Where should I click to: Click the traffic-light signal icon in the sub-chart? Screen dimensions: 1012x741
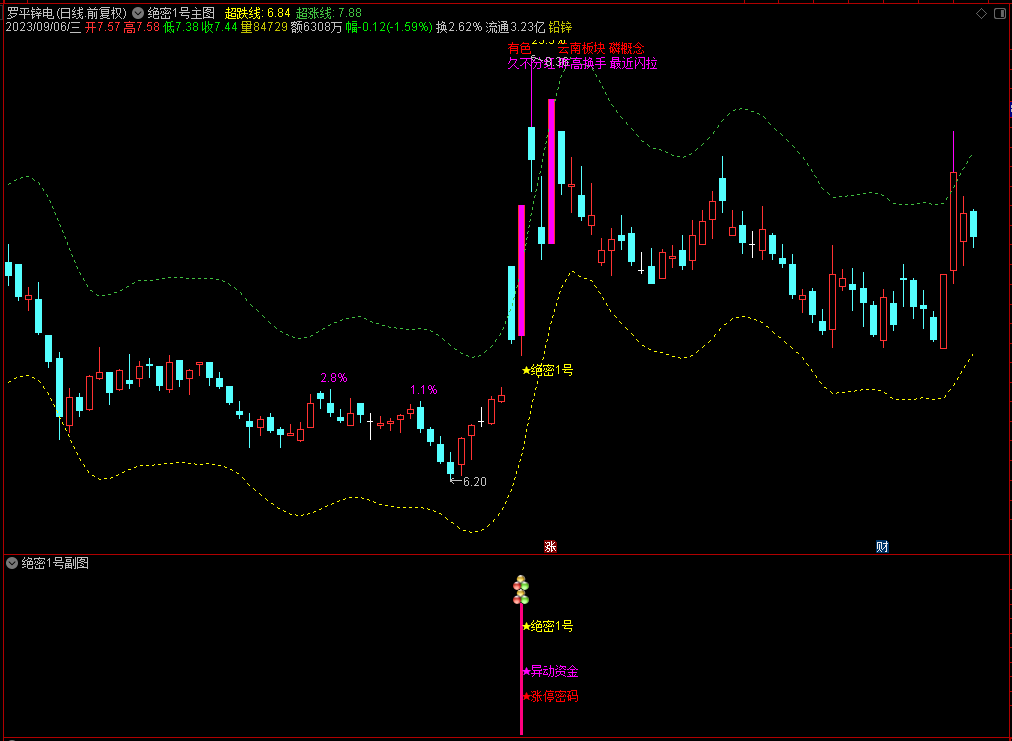pos(521,590)
